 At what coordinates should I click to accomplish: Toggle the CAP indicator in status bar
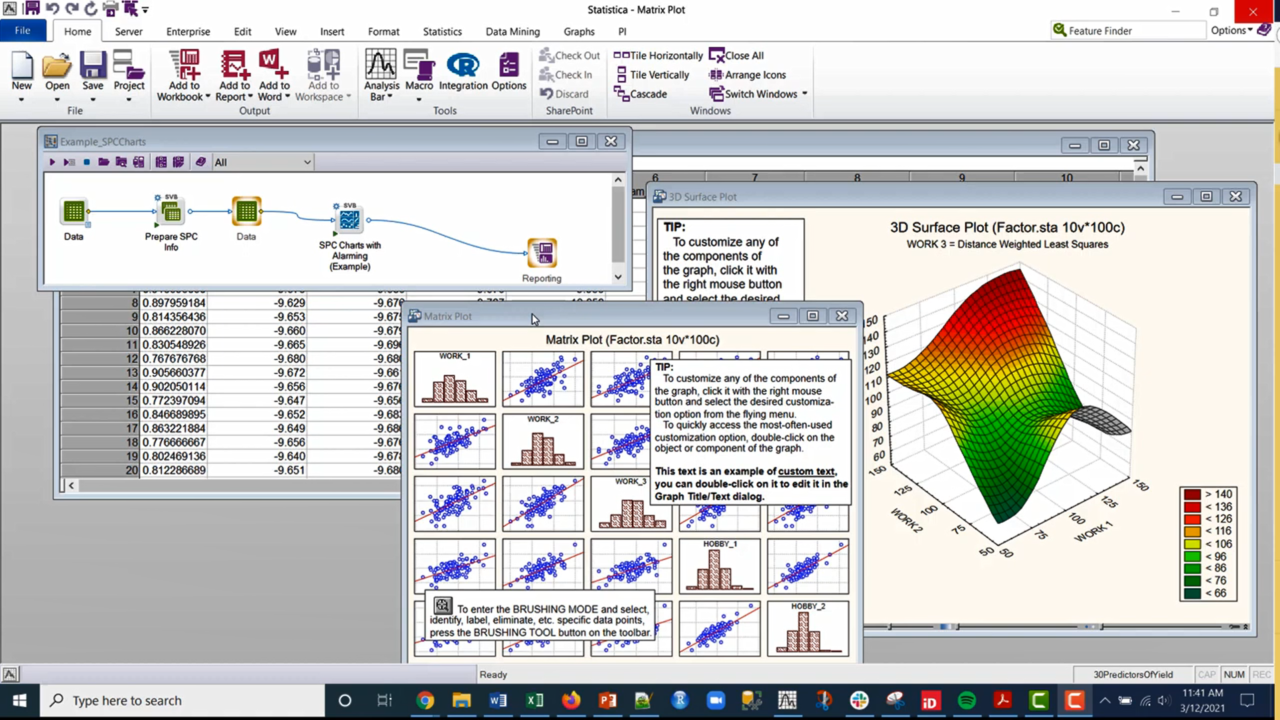1207,675
